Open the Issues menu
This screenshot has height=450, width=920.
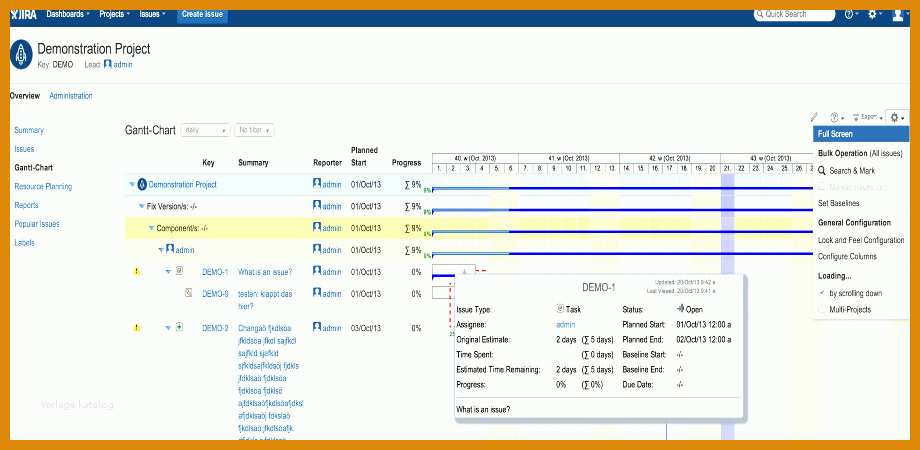click(x=153, y=14)
